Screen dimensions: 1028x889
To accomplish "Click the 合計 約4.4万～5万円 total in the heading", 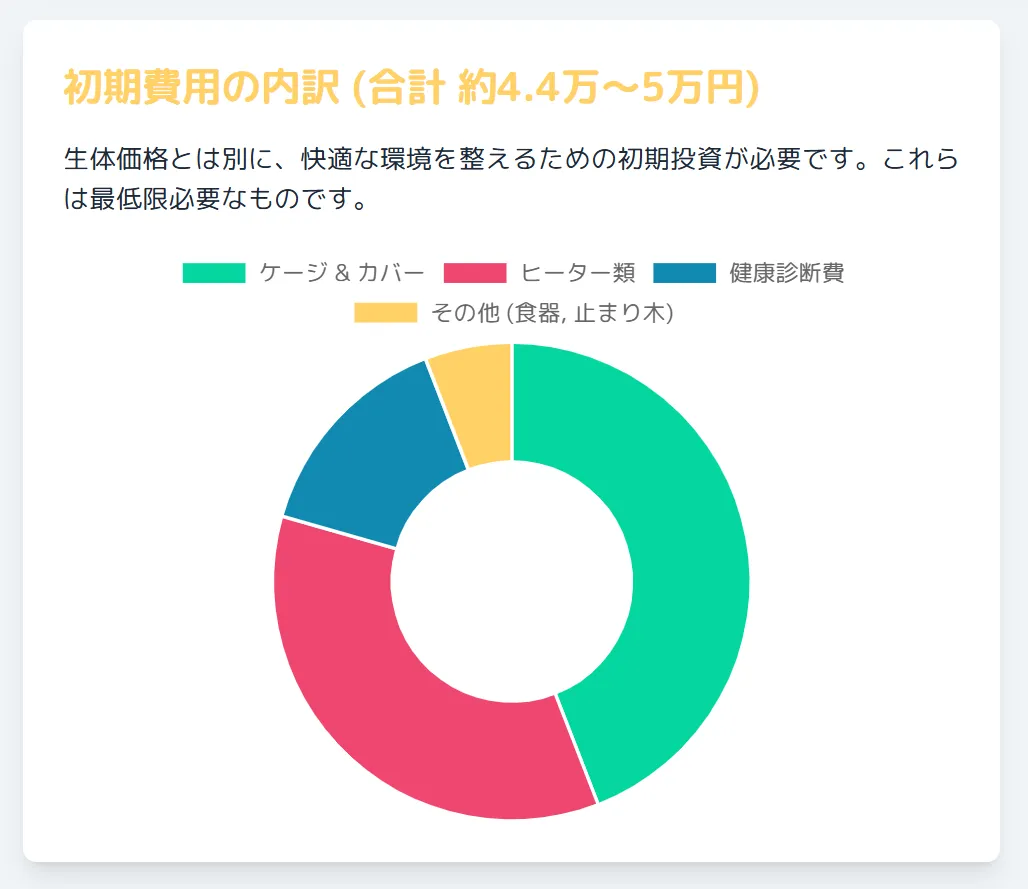I will coord(556,87).
